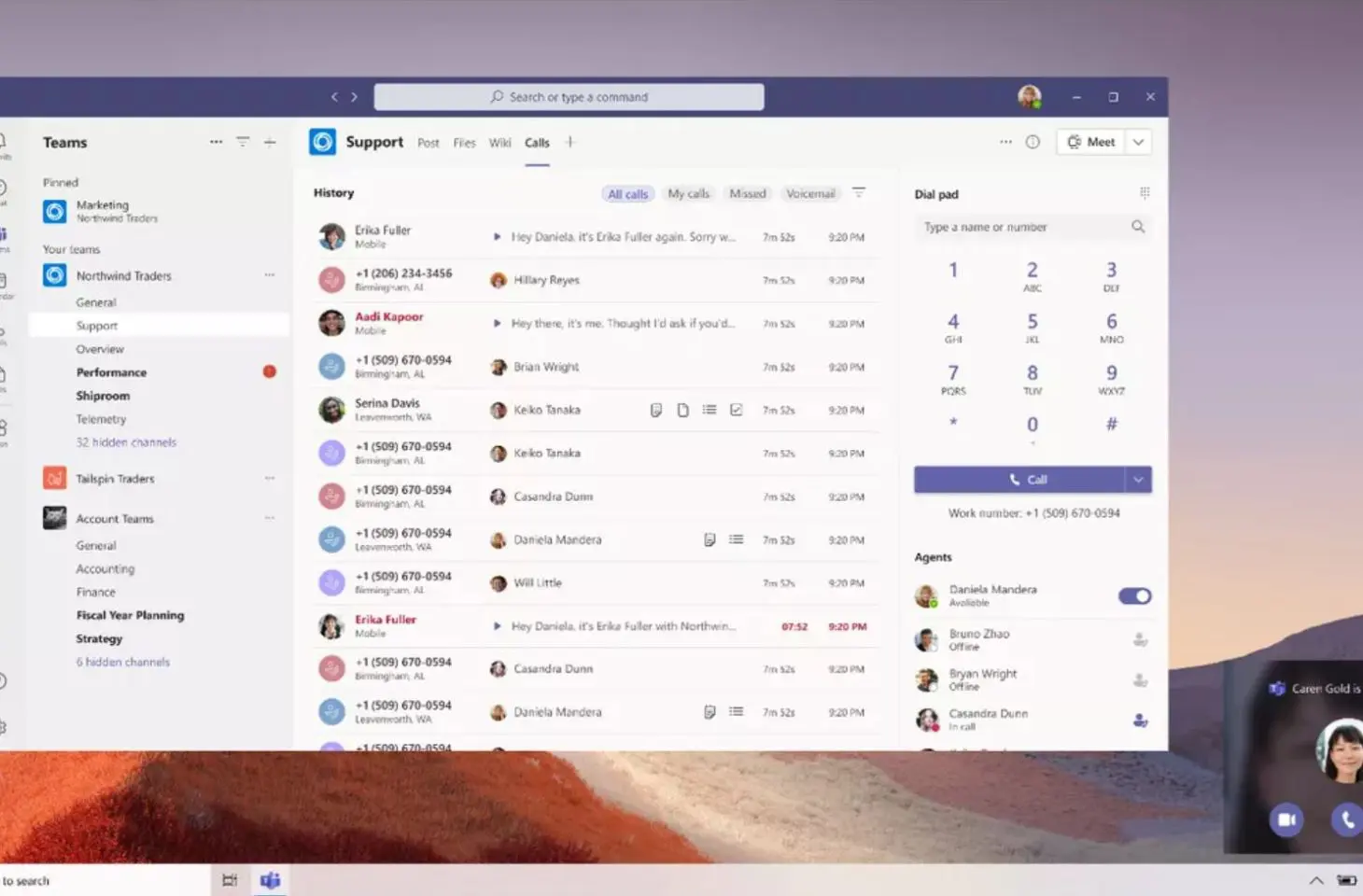Filter history by Voicemail
Screen dimensions: 1363x896
[x=810, y=193]
